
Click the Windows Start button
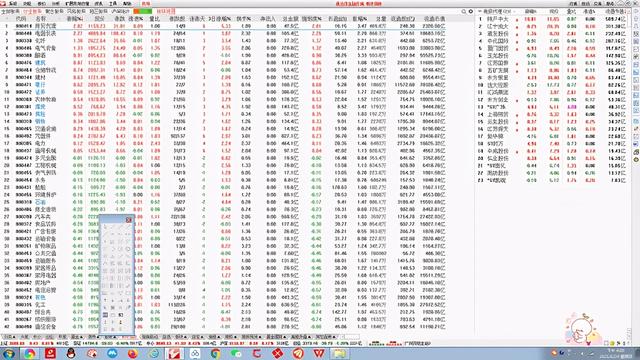8,353
